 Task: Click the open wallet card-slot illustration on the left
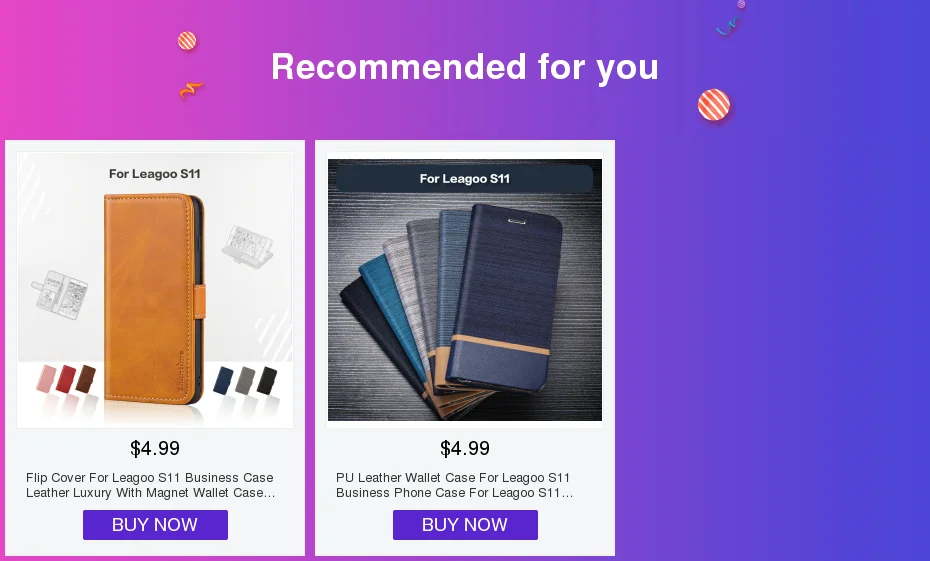[x=59, y=295]
